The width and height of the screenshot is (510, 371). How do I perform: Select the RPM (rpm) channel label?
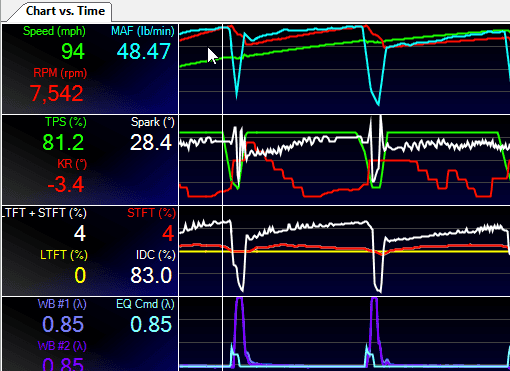coord(60,73)
